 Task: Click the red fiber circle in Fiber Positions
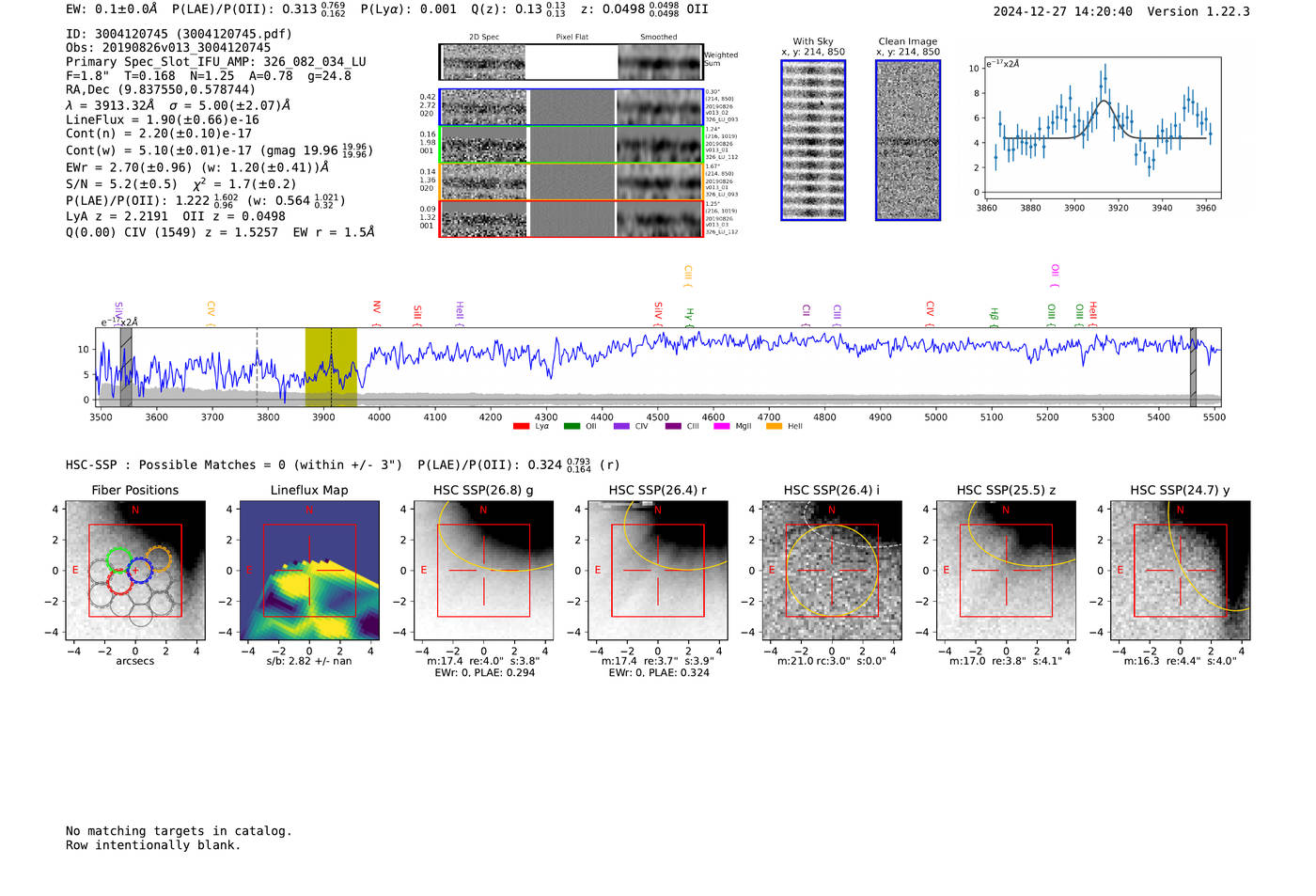tap(118, 581)
